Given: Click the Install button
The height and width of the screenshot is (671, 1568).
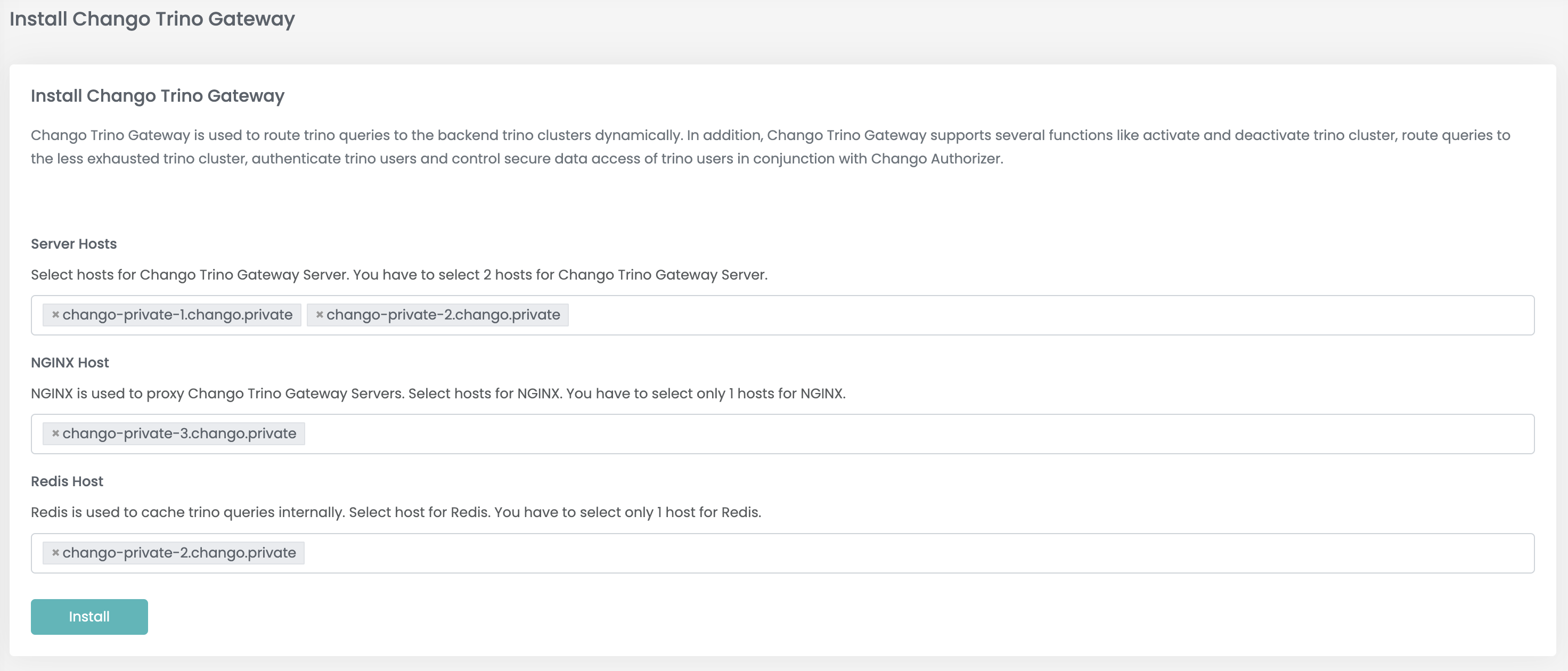Looking at the screenshot, I should (x=89, y=617).
